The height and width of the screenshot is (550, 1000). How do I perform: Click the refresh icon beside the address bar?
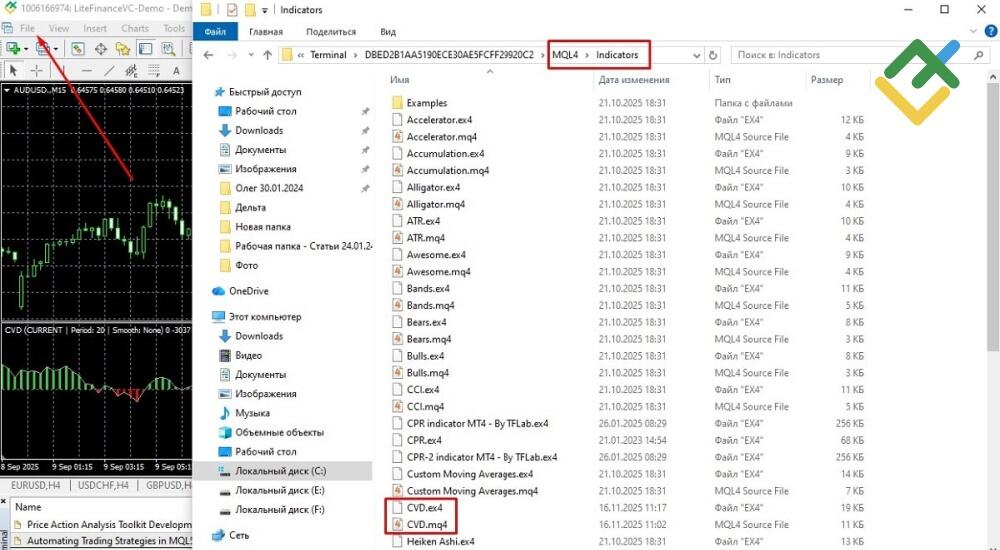tap(714, 55)
